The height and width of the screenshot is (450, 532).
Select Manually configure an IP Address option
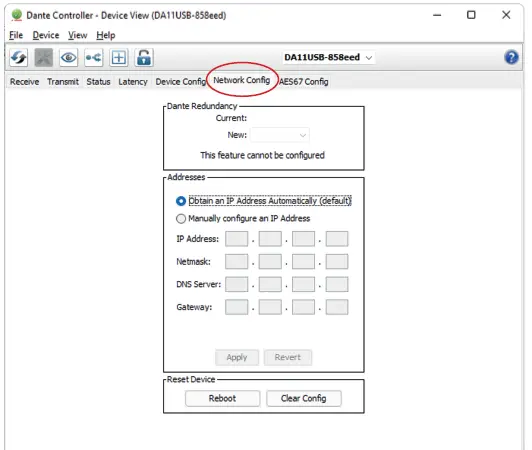tap(181, 219)
